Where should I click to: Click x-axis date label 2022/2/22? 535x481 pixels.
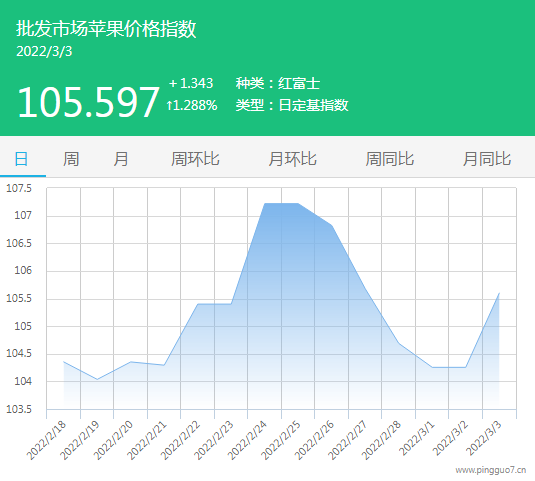coord(180,440)
